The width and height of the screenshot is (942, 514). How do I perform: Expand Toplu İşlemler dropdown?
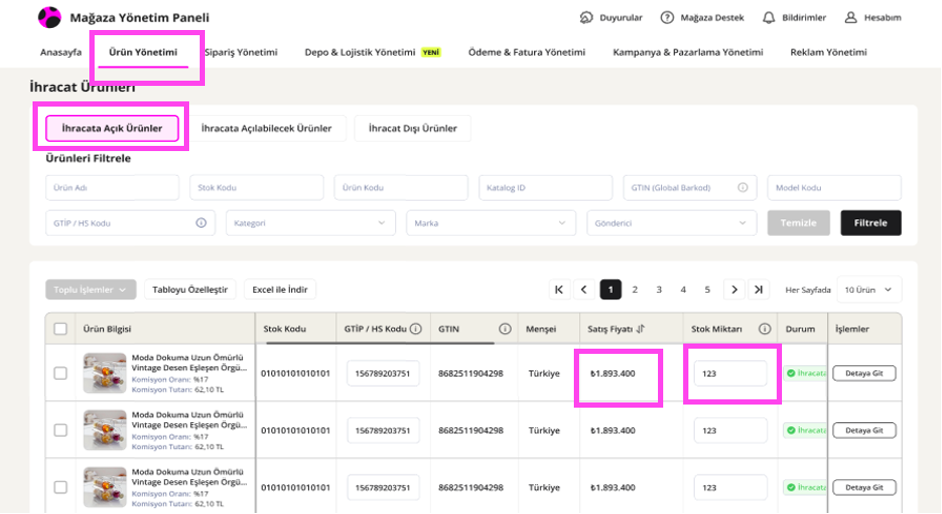tap(91, 289)
